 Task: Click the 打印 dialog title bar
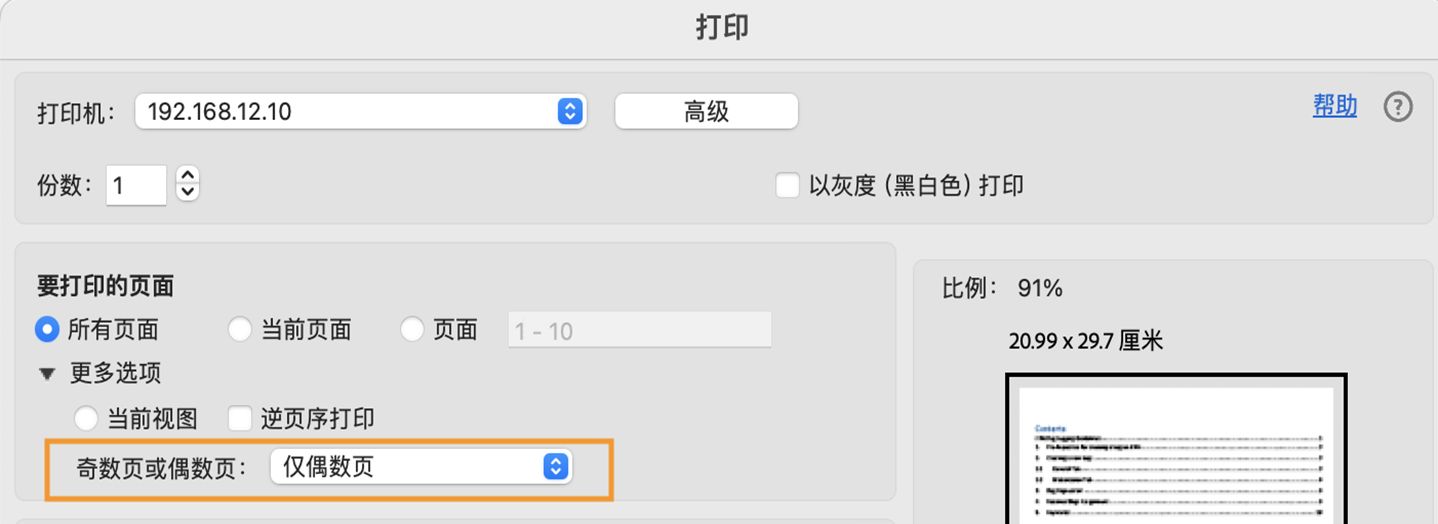click(x=720, y=27)
